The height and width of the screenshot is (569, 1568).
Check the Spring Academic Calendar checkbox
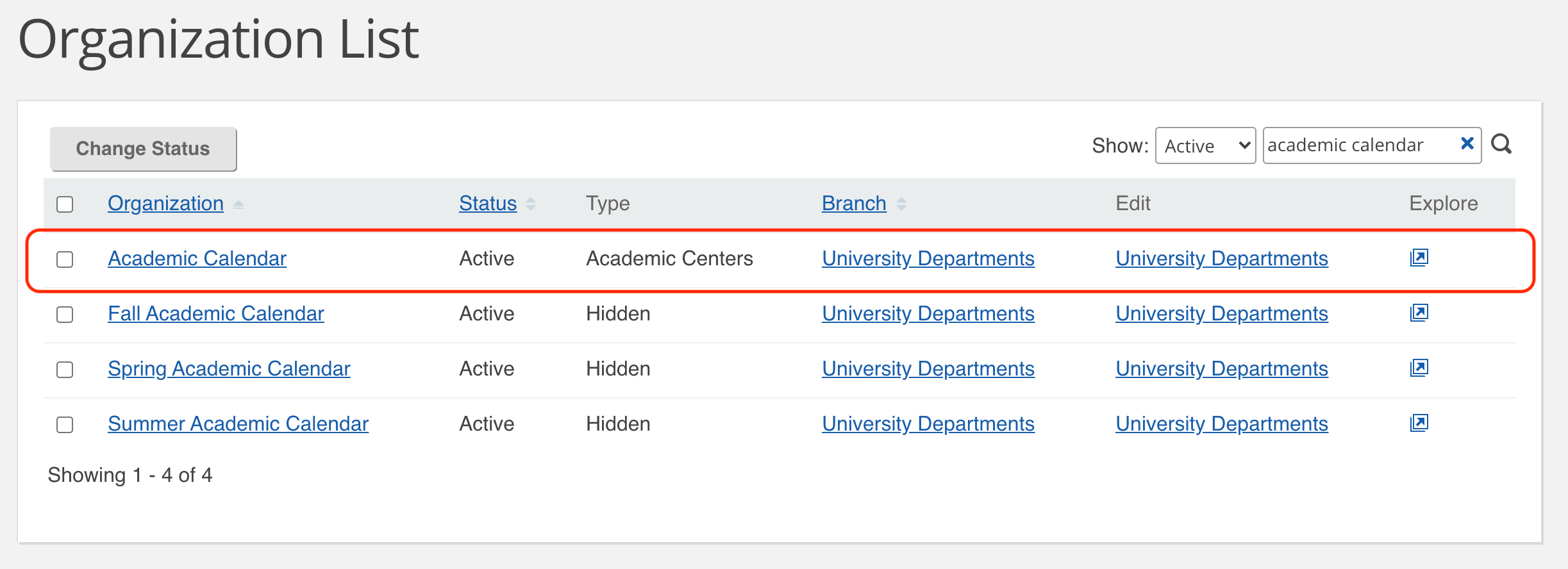coord(65,370)
